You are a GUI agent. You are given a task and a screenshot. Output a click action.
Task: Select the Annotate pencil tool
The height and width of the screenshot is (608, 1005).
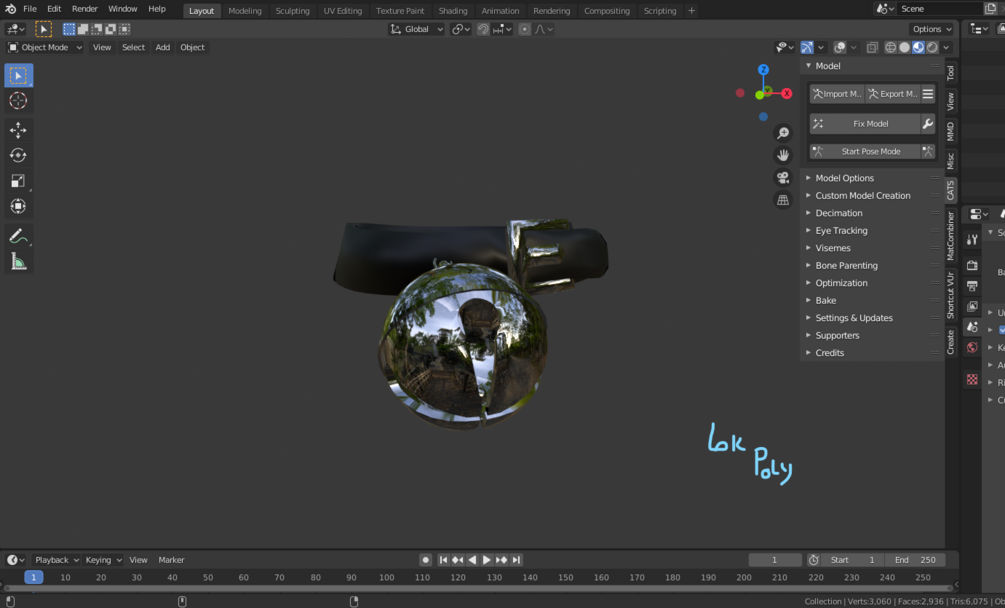click(18, 236)
